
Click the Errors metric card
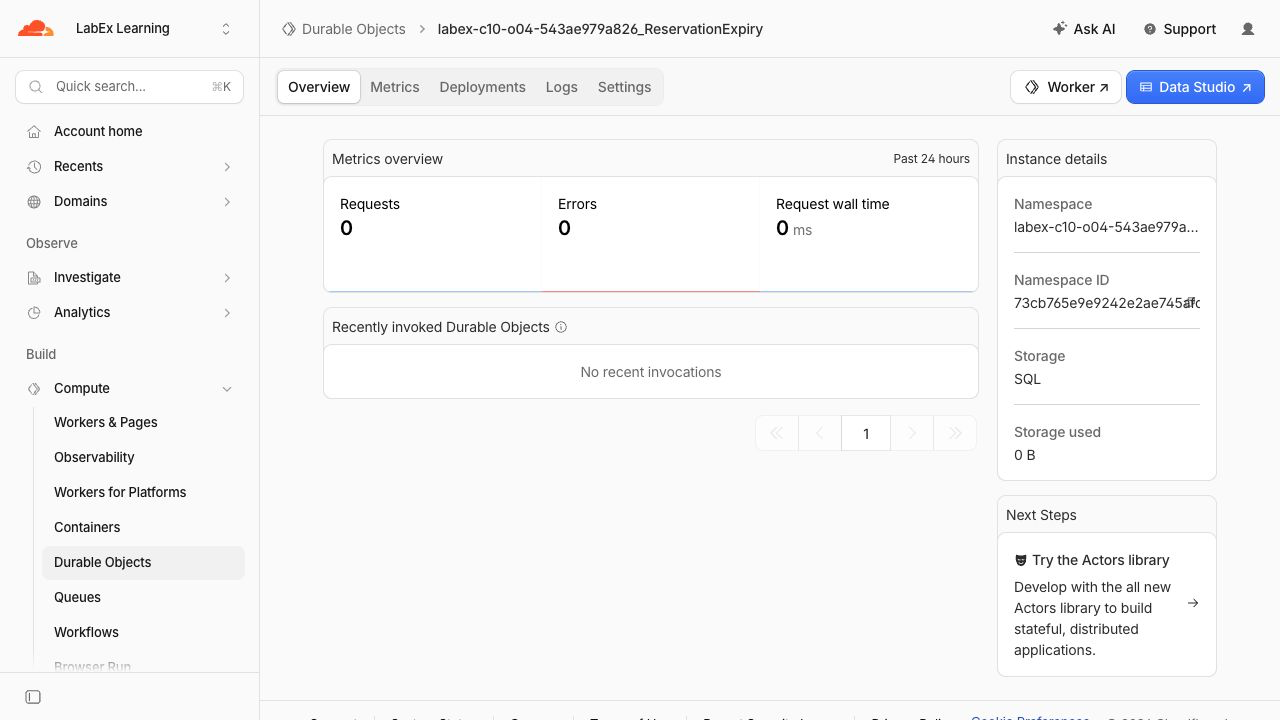pos(650,234)
